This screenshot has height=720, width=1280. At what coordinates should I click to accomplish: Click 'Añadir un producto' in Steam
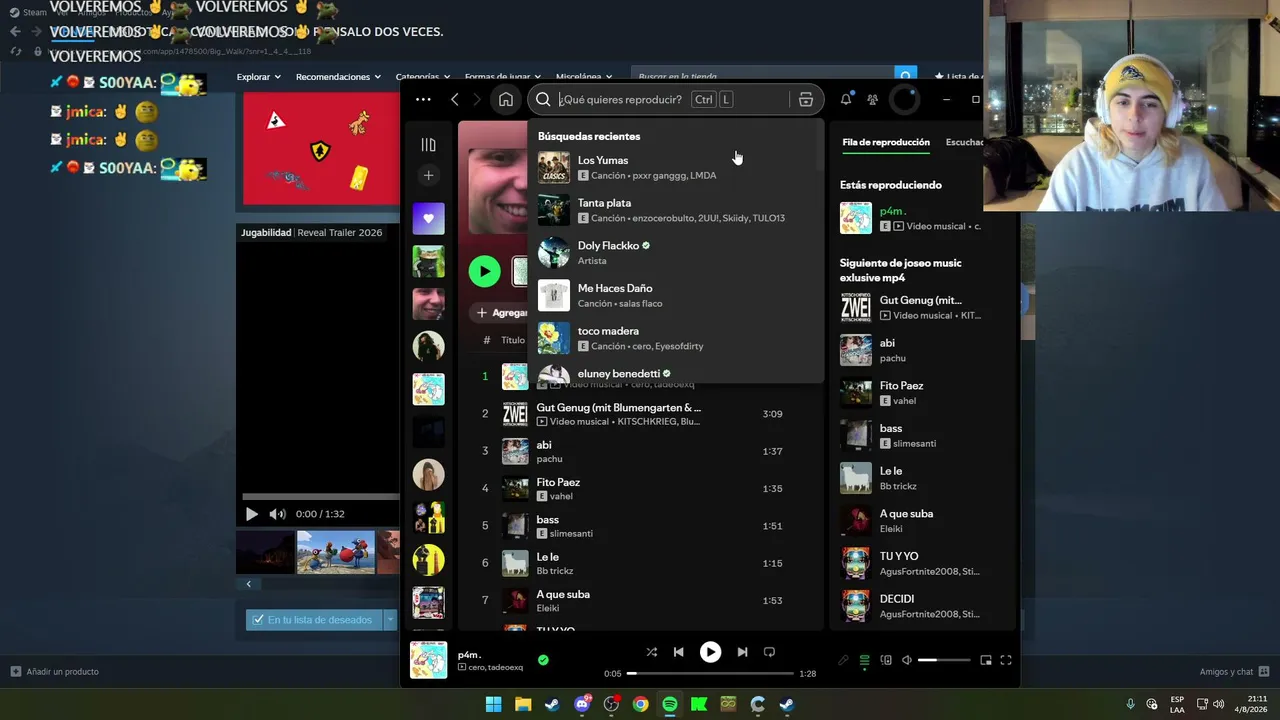55,672
